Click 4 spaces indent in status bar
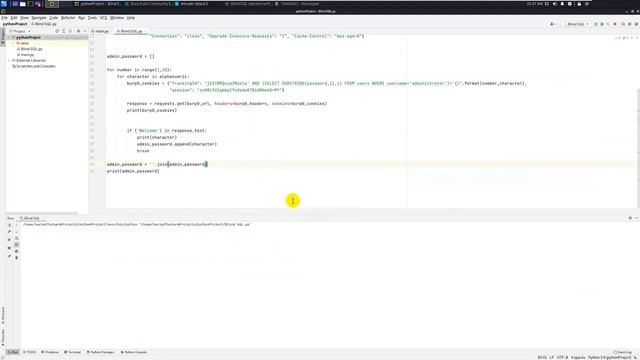The image size is (640, 360). coord(578,358)
